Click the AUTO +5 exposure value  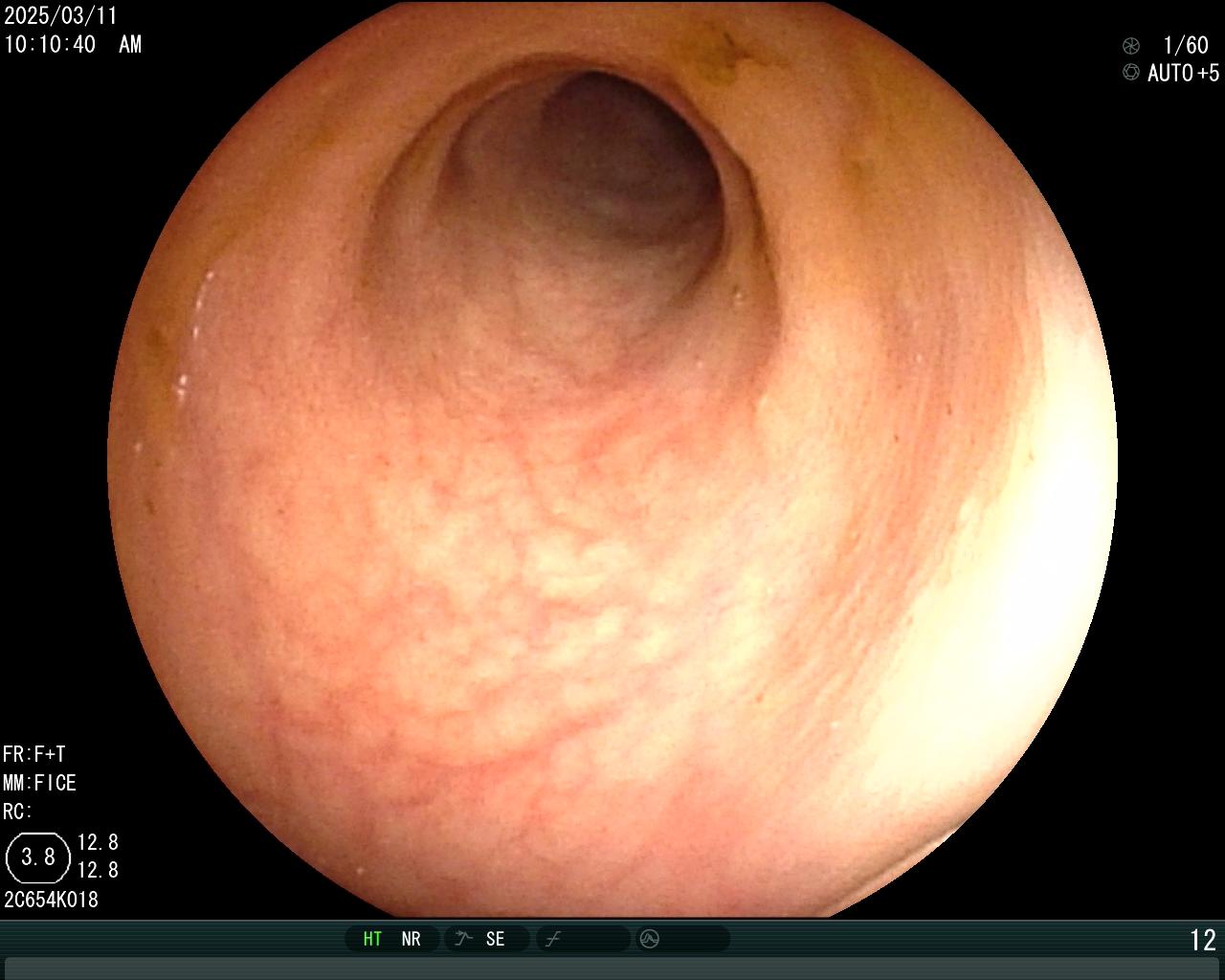point(1184,73)
